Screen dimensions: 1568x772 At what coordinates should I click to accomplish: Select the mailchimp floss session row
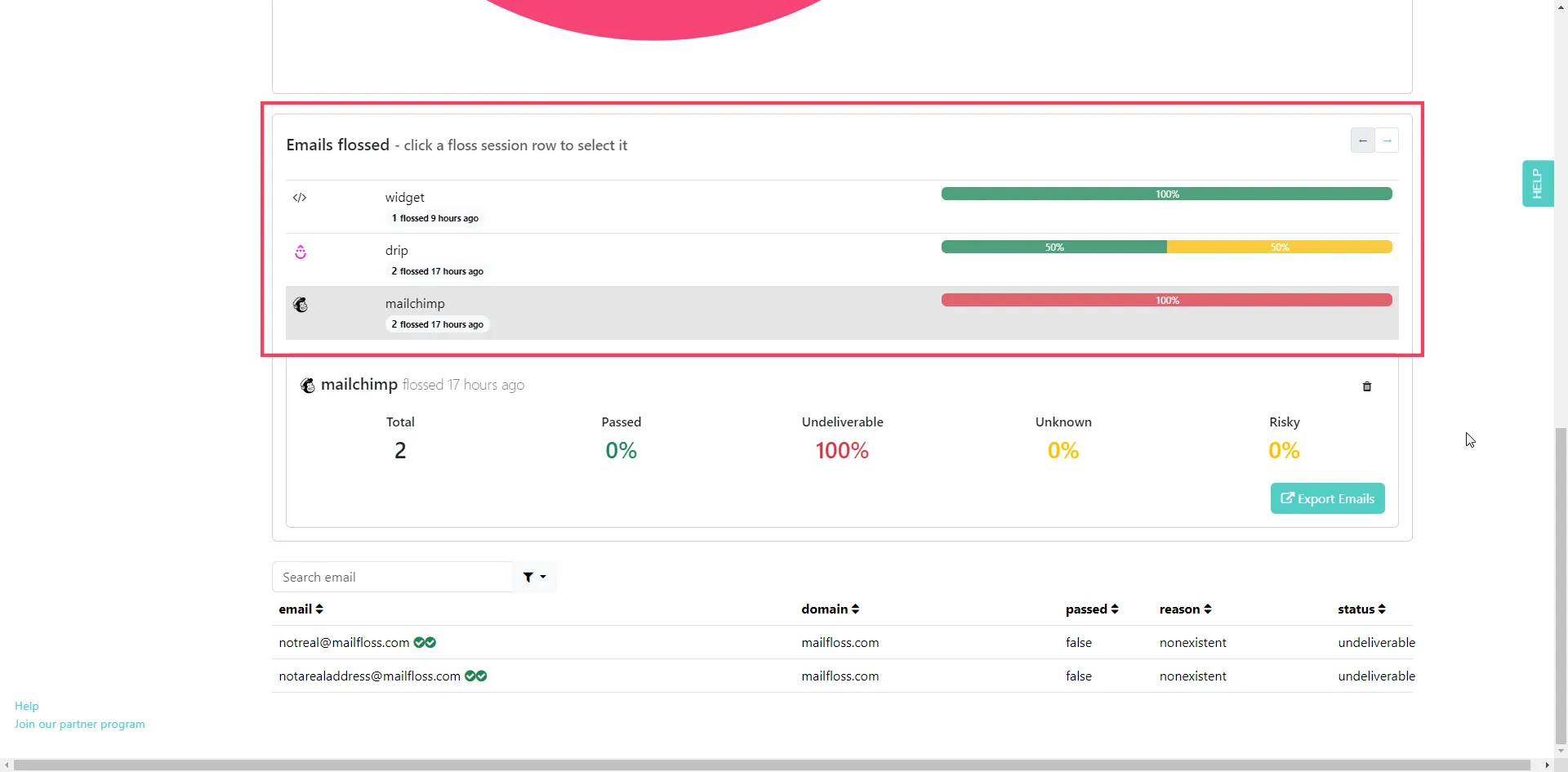click(842, 313)
